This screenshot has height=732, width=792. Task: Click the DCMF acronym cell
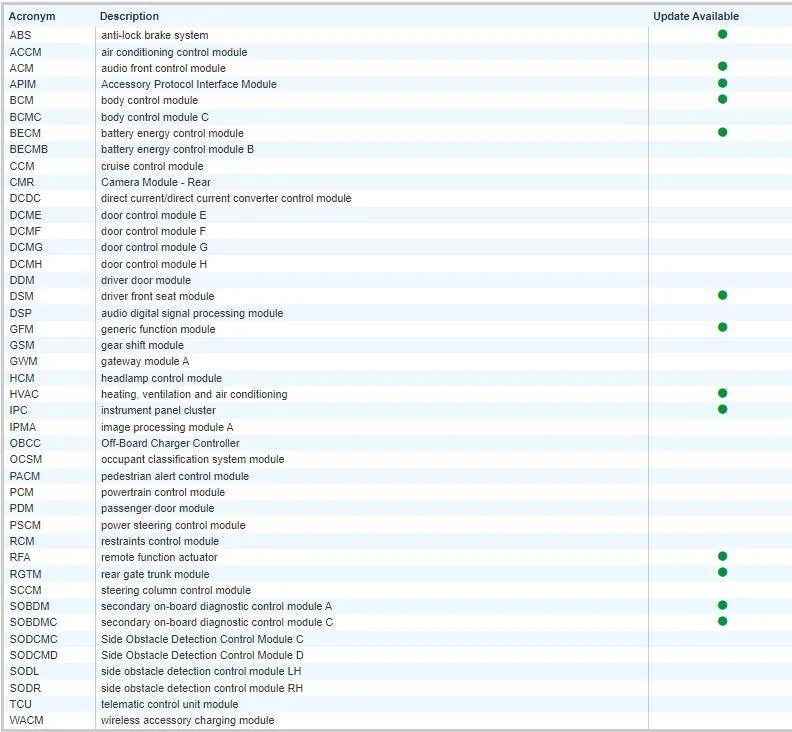pos(25,231)
